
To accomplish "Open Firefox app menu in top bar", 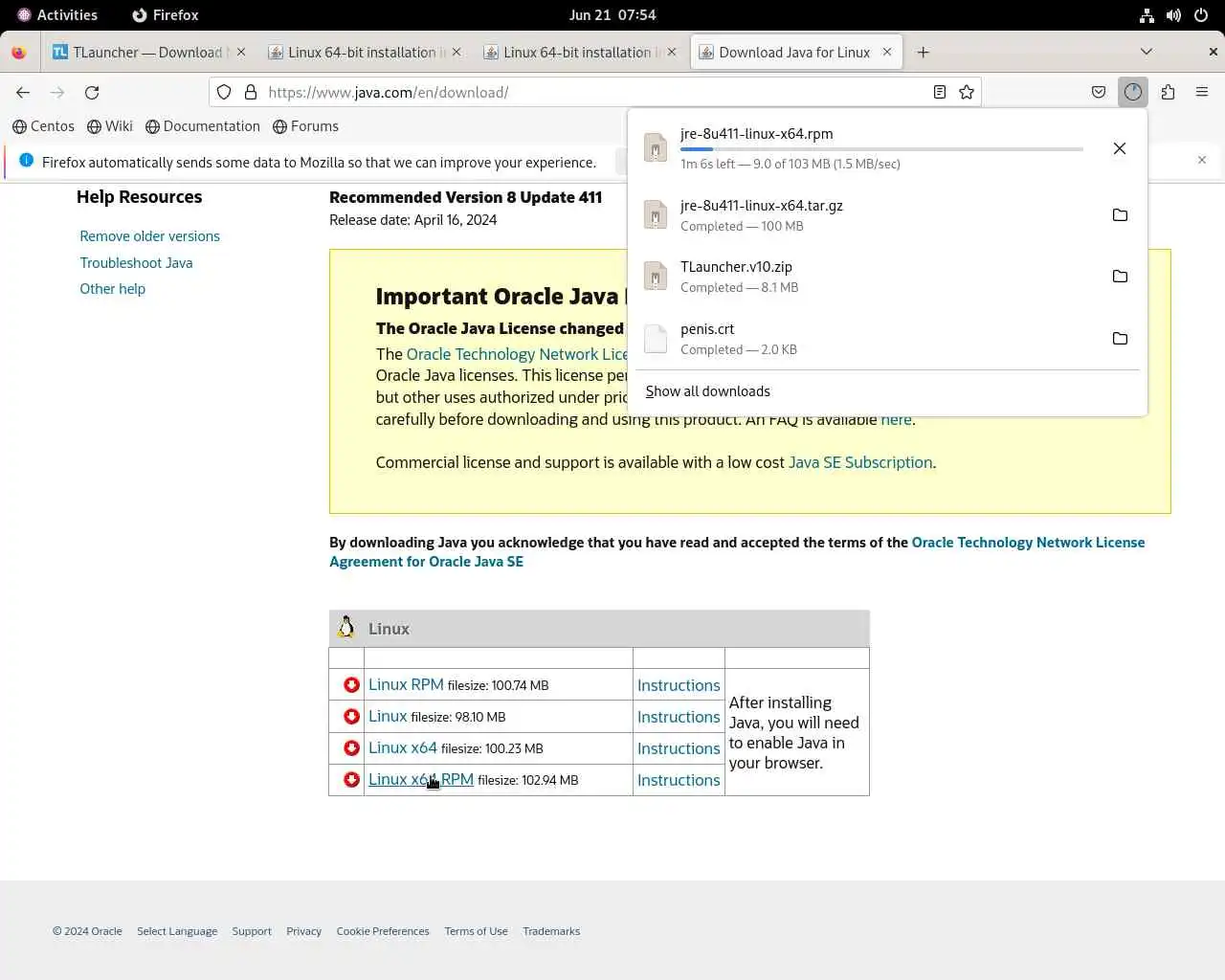I will coord(166,15).
